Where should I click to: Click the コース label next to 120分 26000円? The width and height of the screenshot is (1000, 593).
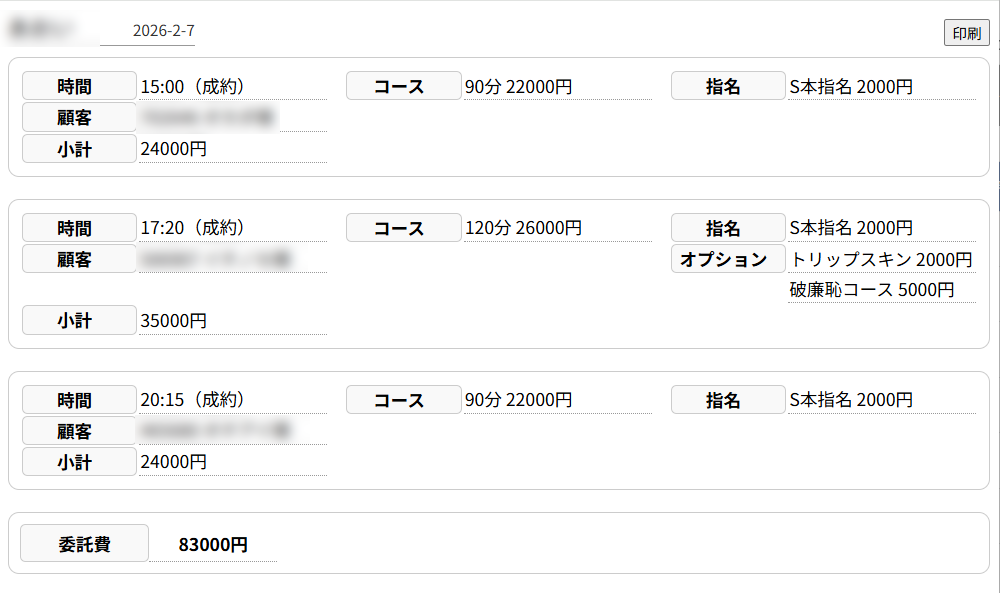pyautogui.click(x=403, y=228)
